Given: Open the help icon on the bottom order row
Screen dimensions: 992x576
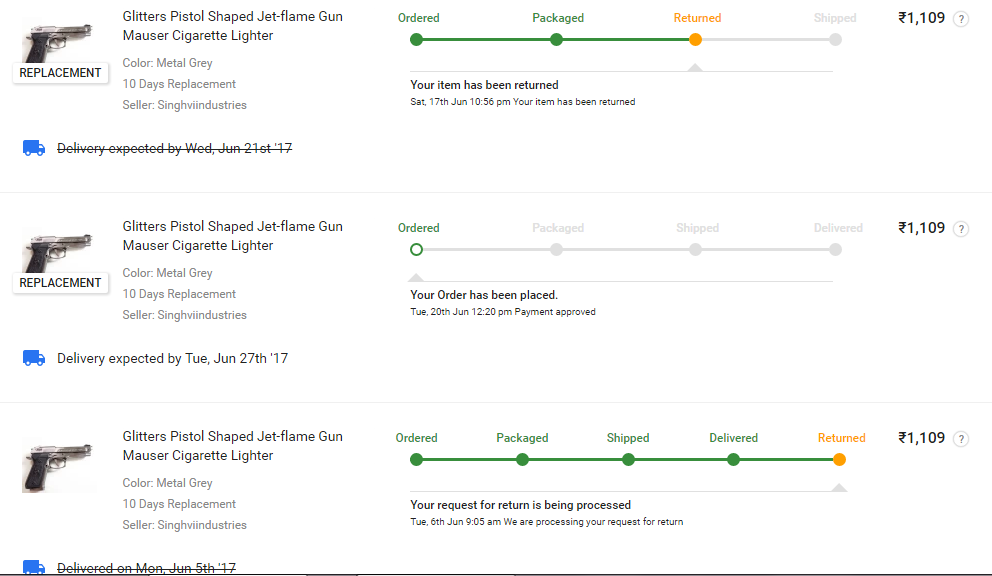Looking at the screenshot, I should pyautogui.click(x=961, y=438).
